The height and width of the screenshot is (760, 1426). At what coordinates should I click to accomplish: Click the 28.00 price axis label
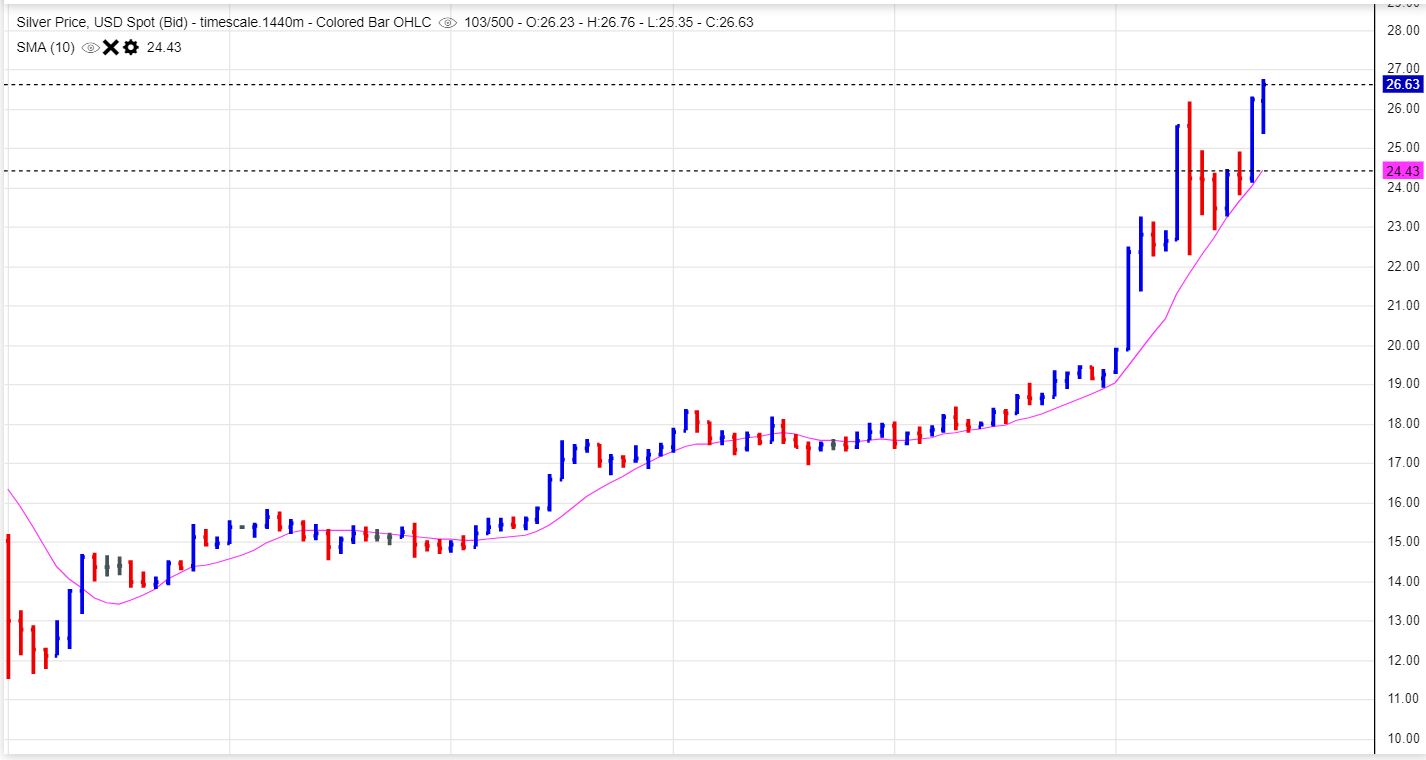pos(1403,30)
